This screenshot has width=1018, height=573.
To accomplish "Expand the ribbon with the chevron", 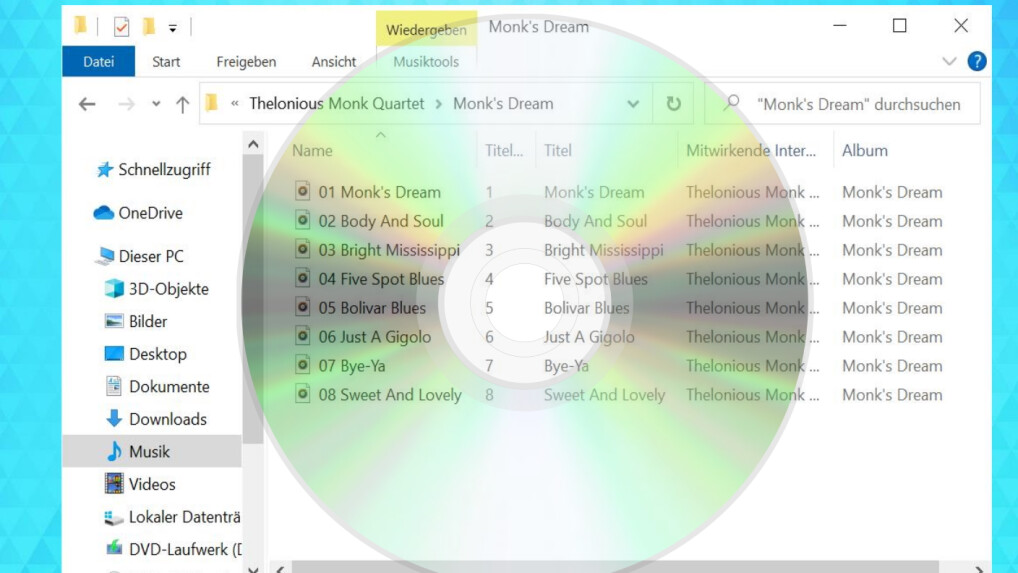I will point(949,62).
